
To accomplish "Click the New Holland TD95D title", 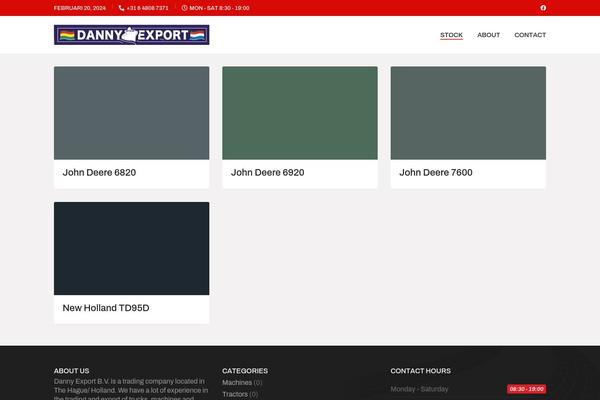I will [x=106, y=308].
